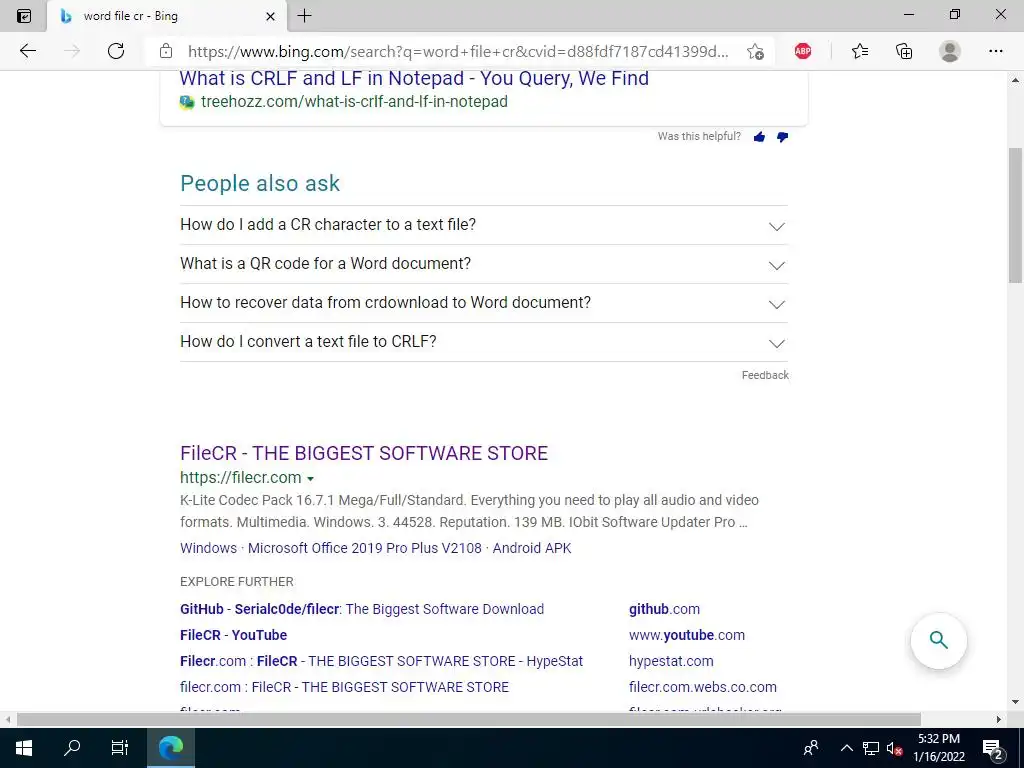
Task: Click the horizontal scrollbar thumb
Action: click(468, 720)
